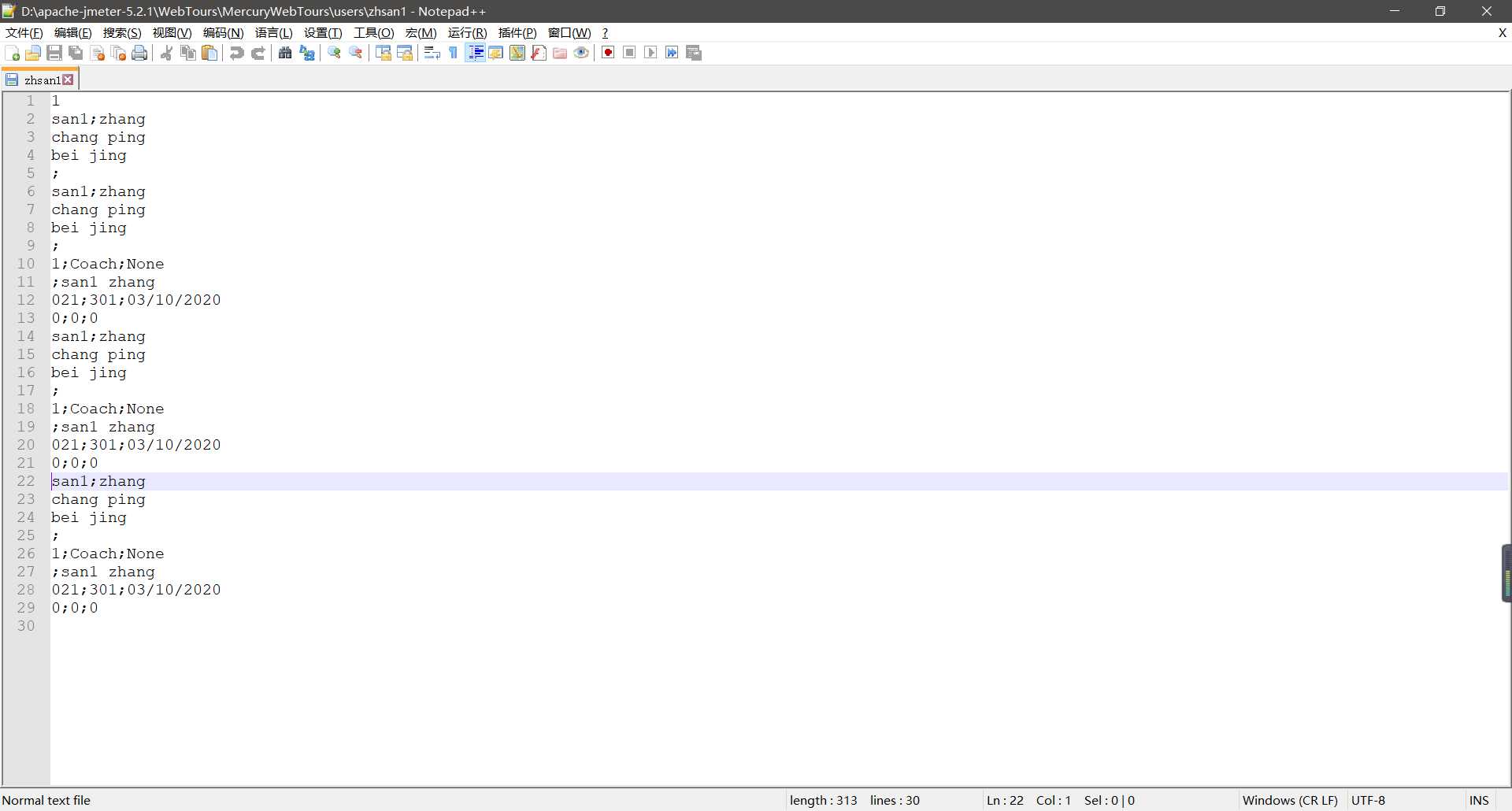Toggle Show All Characters pilcrow icon
The width and height of the screenshot is (1512, 811).
pyautogui.click(x=454, y=53)
